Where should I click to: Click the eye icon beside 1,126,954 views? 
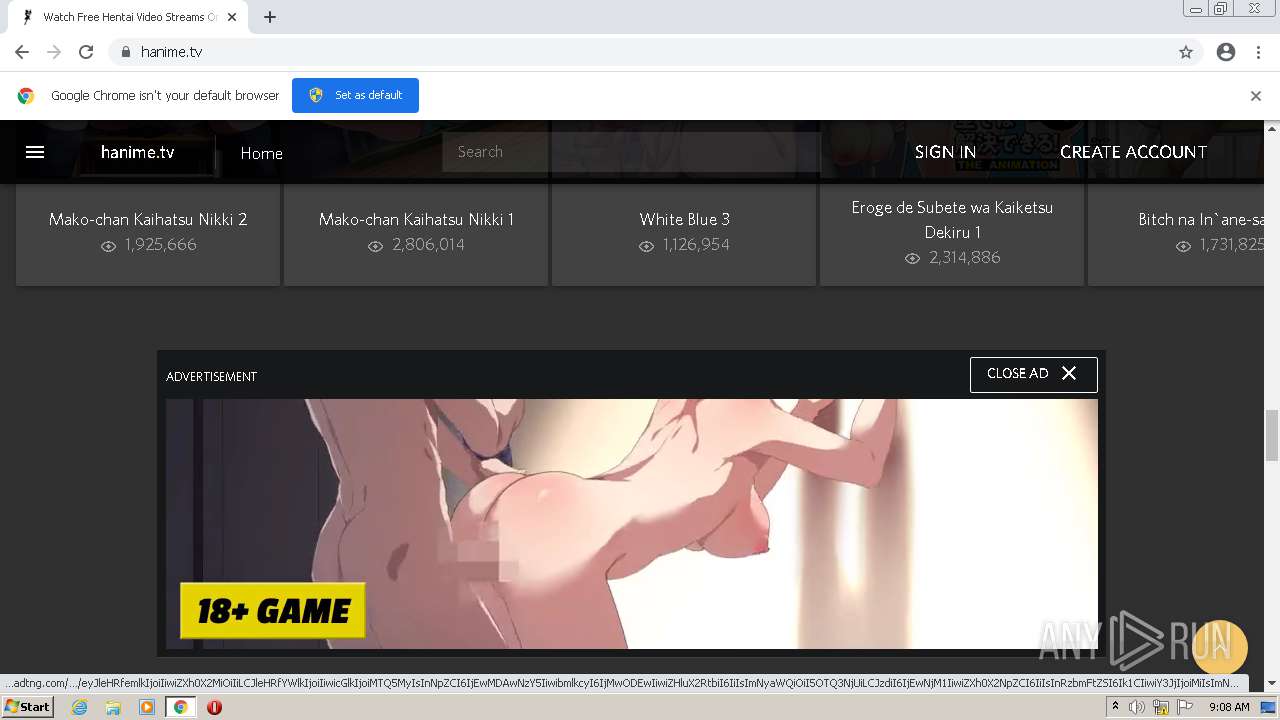click(646, 246)
